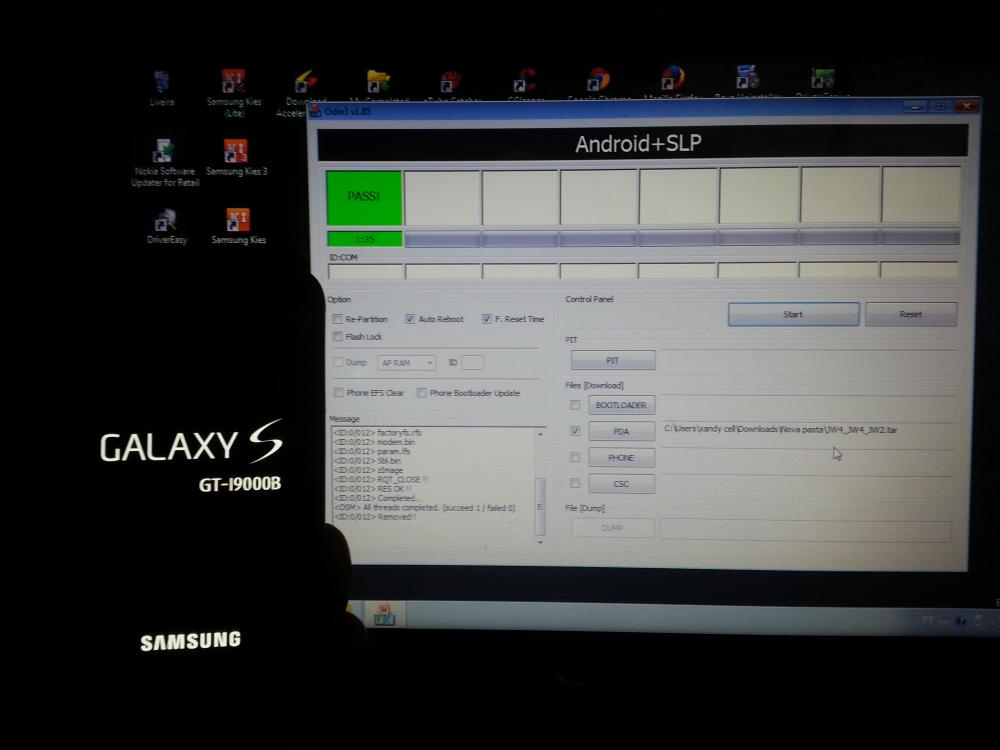Open the yellow folder shortcut on the desktop
1000x750 pixels.
pyautogui.click(x=378, y=83)
